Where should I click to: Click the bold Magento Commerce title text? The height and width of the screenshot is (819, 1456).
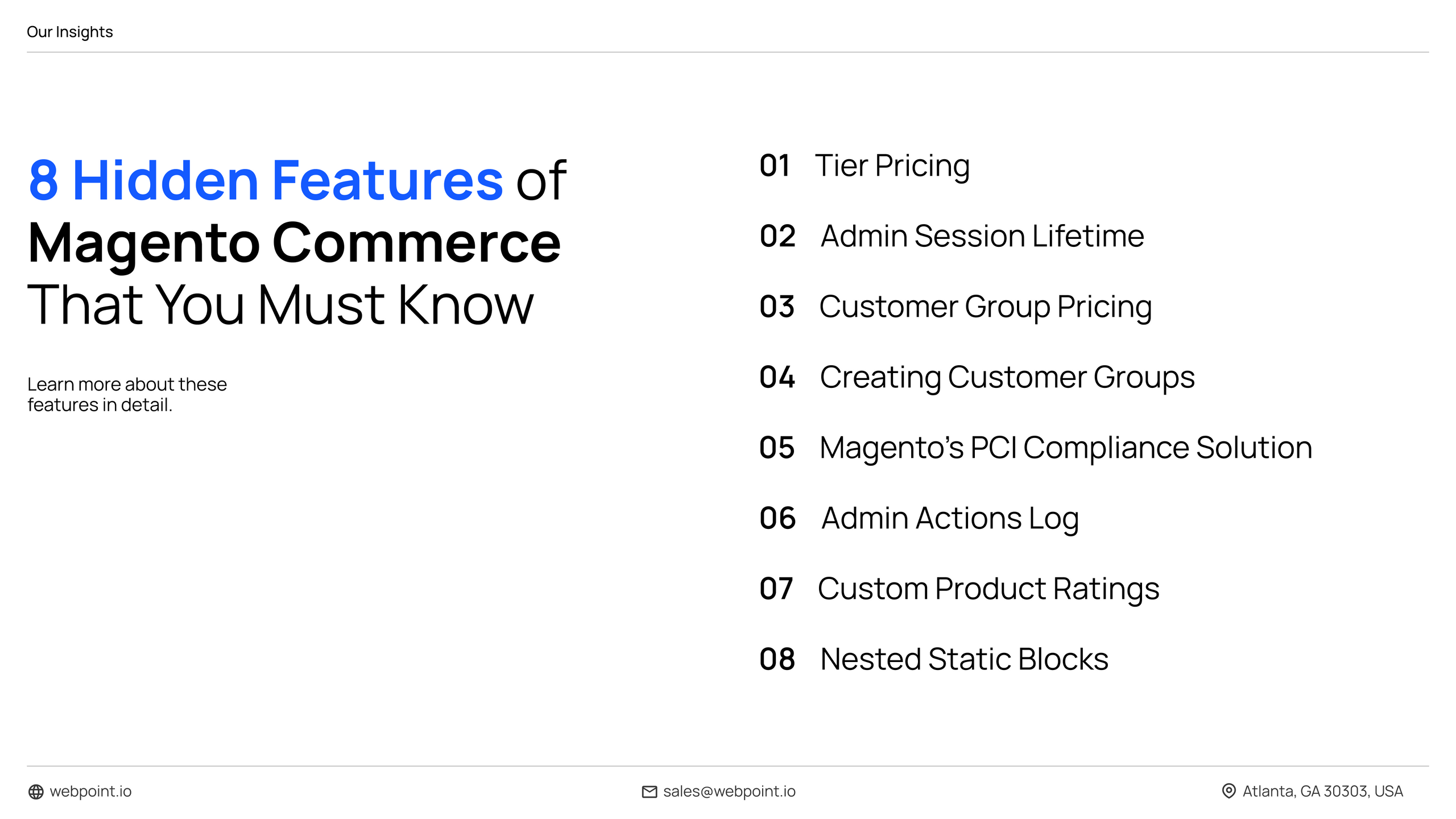294,243
